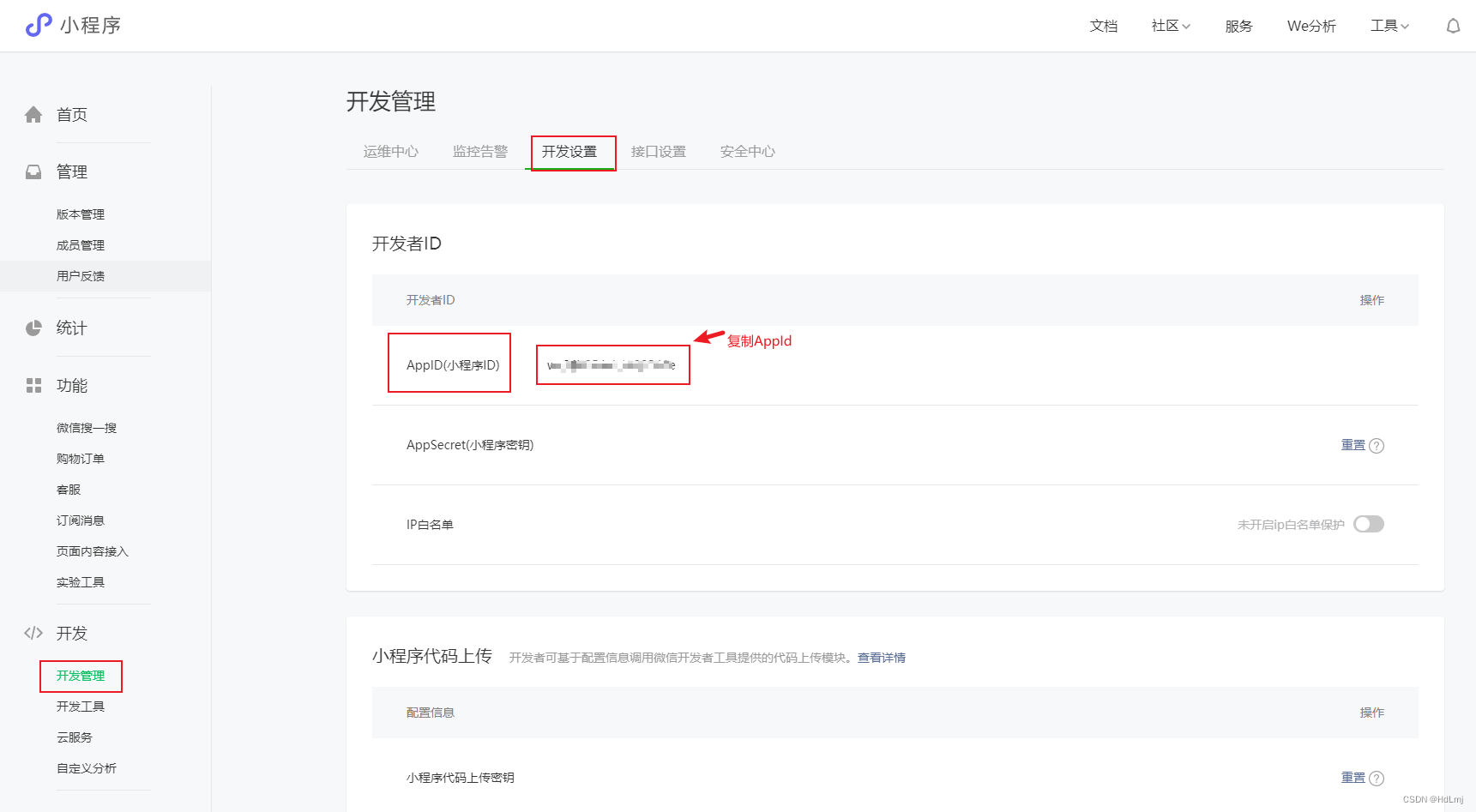Open the help icon beside 小程序代码上传密钥 重置
Image resolution: width=1476 pixels, height=812 pixels.
[1378, 778]
